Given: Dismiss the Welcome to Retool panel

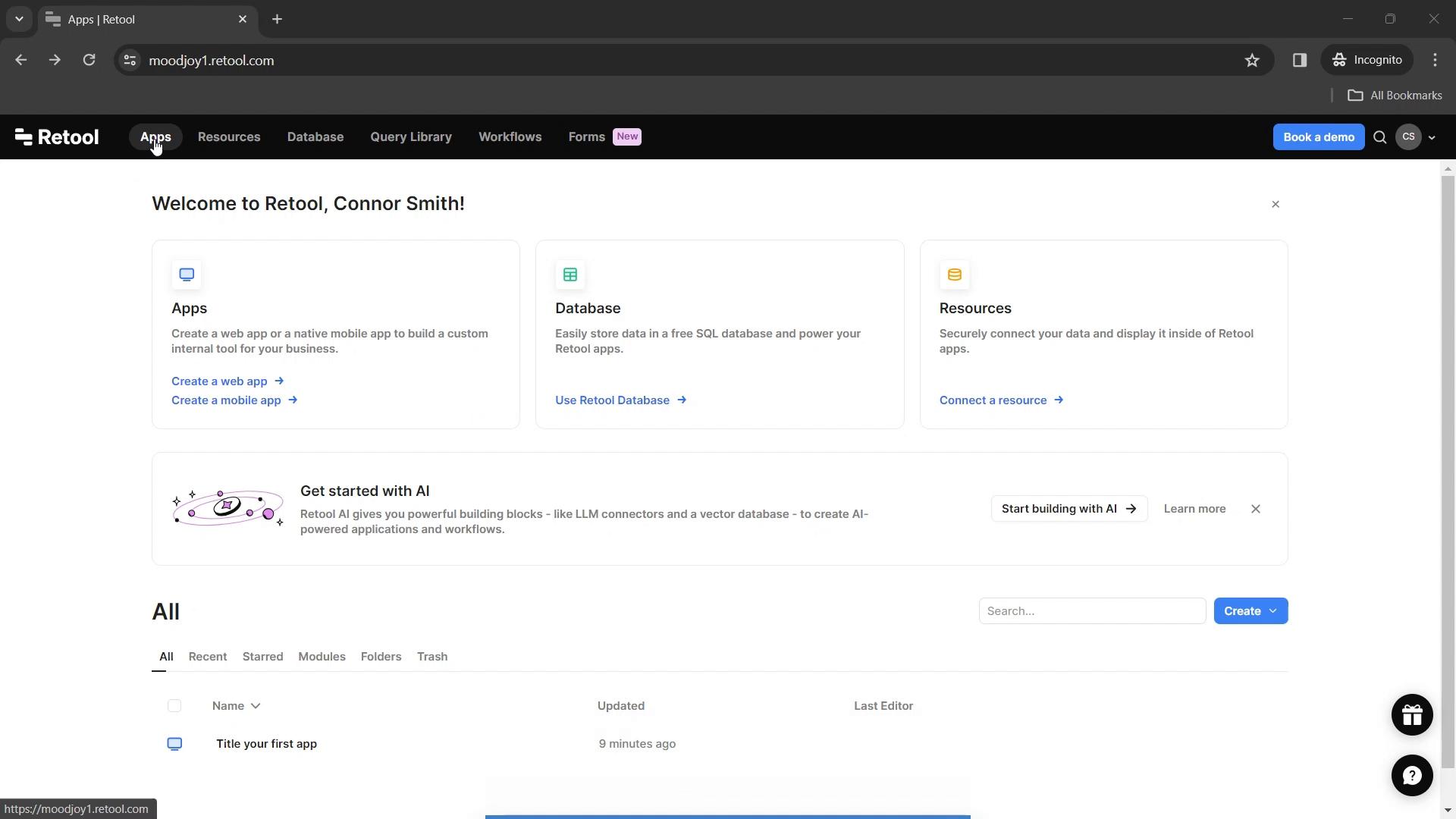Looking at the screenshot, I should (1276, 204).
